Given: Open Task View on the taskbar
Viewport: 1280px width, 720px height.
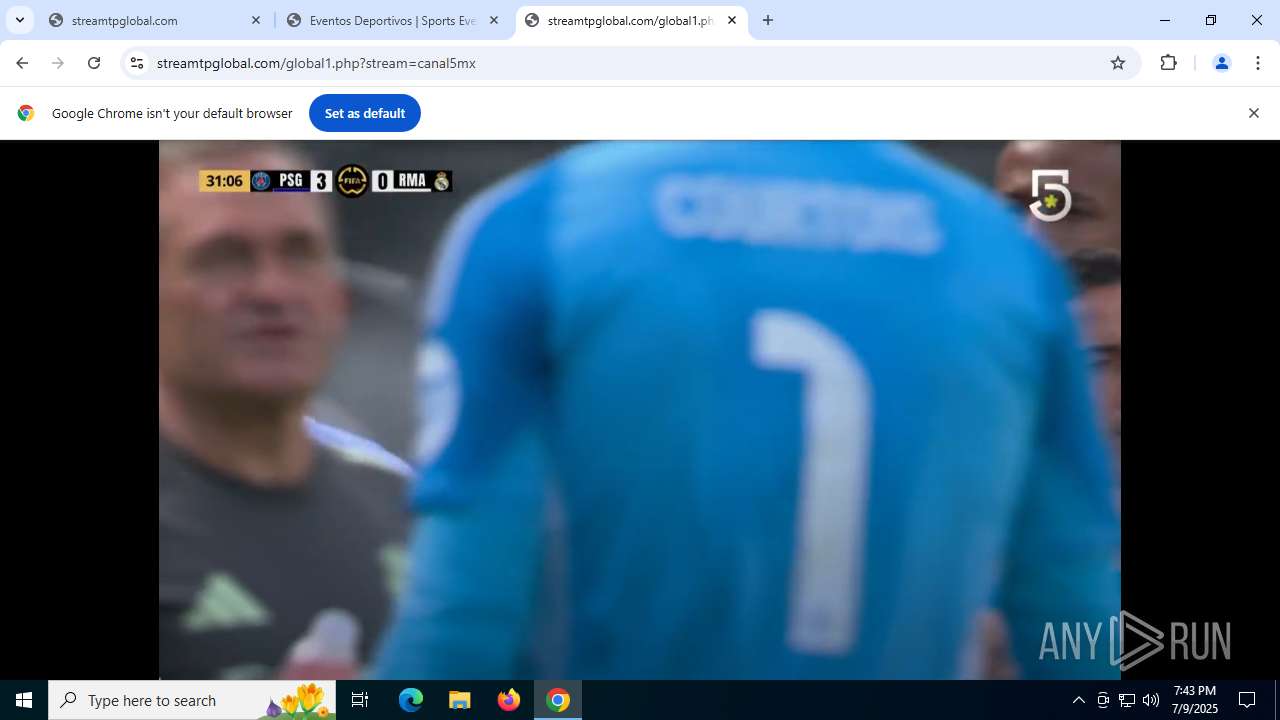Looking at the screenshot, I should click(360, 700).
